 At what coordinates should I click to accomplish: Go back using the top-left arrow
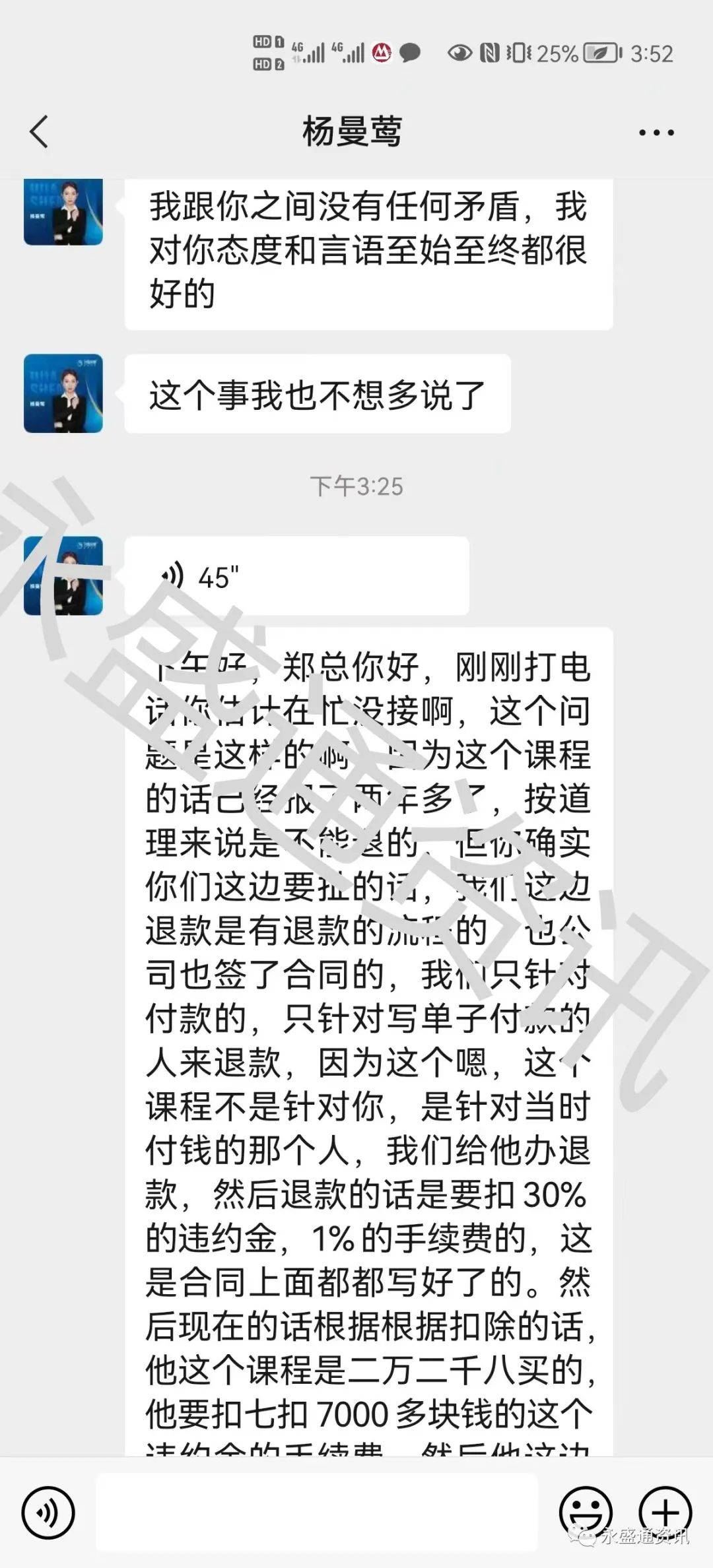point(40,131)
